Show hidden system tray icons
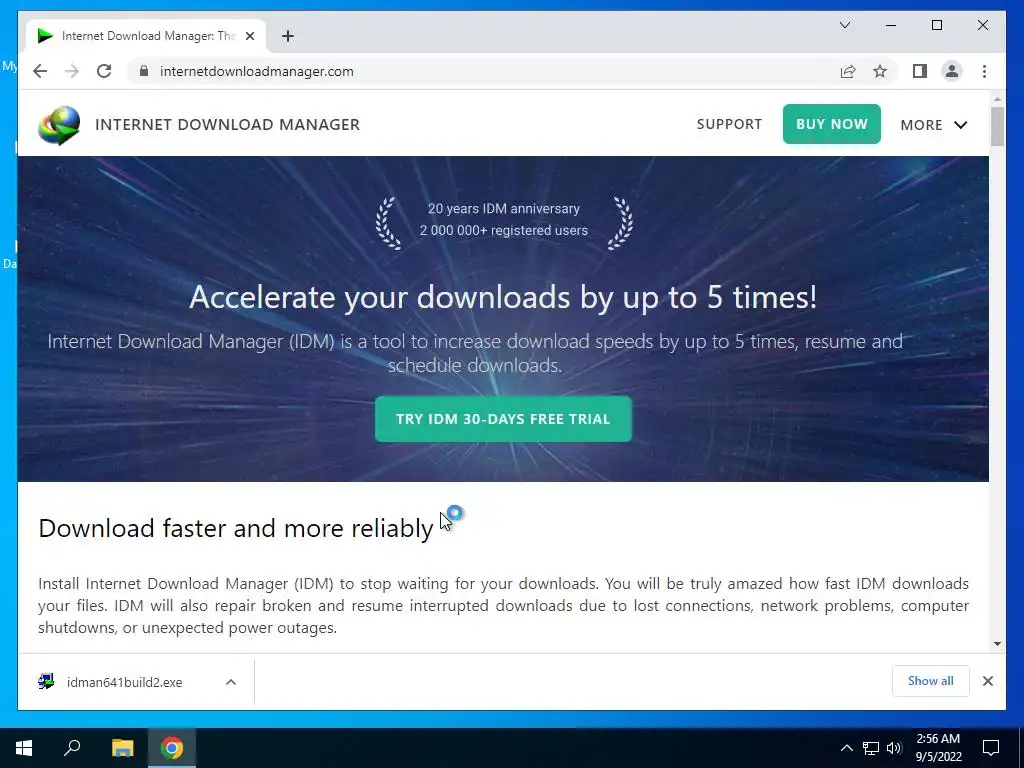Image resolution: width=1024 pixels, height=768 pixels. (846, 748)
